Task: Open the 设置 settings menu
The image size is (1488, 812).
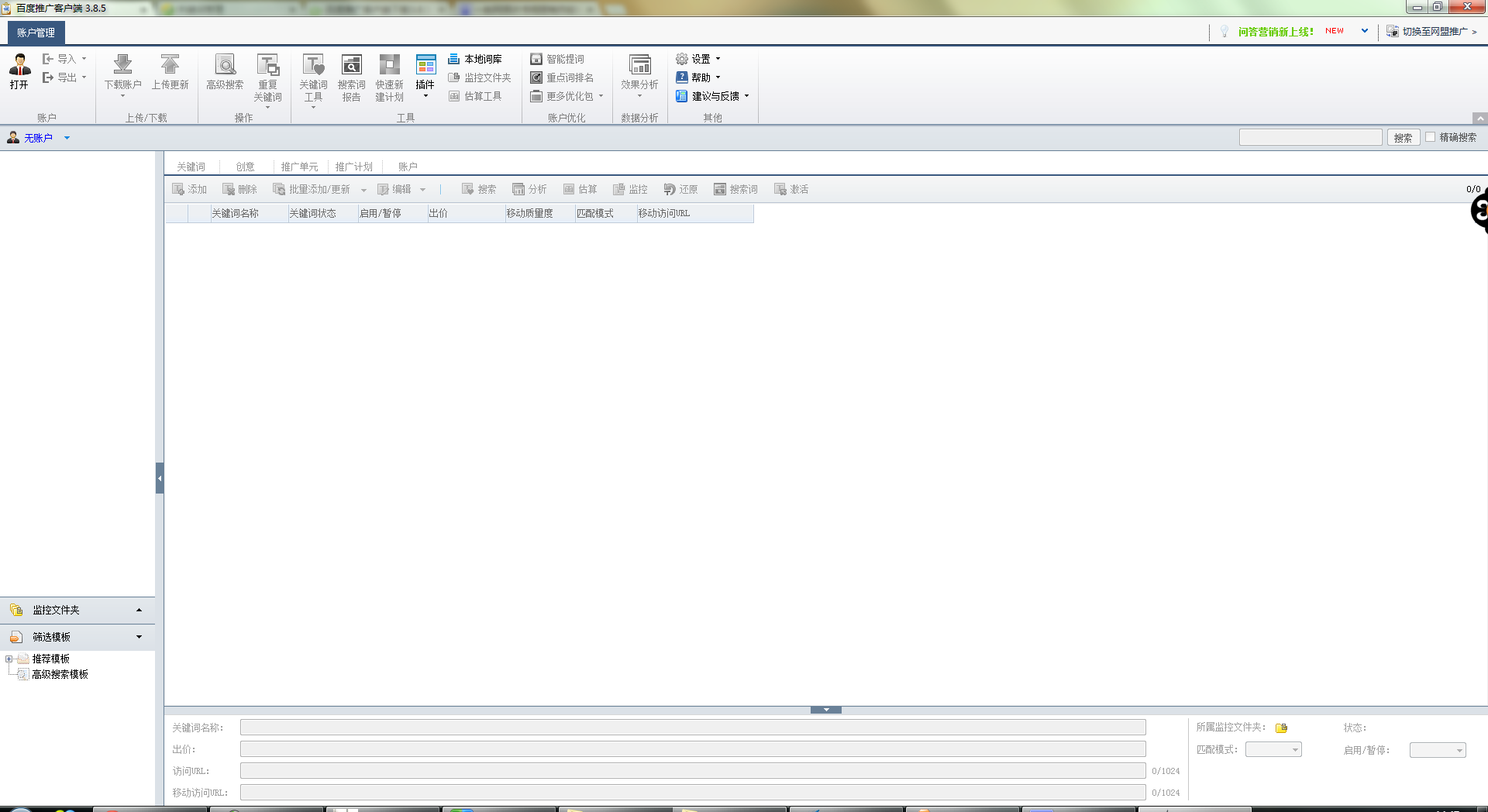Action: tap(697, 59)
